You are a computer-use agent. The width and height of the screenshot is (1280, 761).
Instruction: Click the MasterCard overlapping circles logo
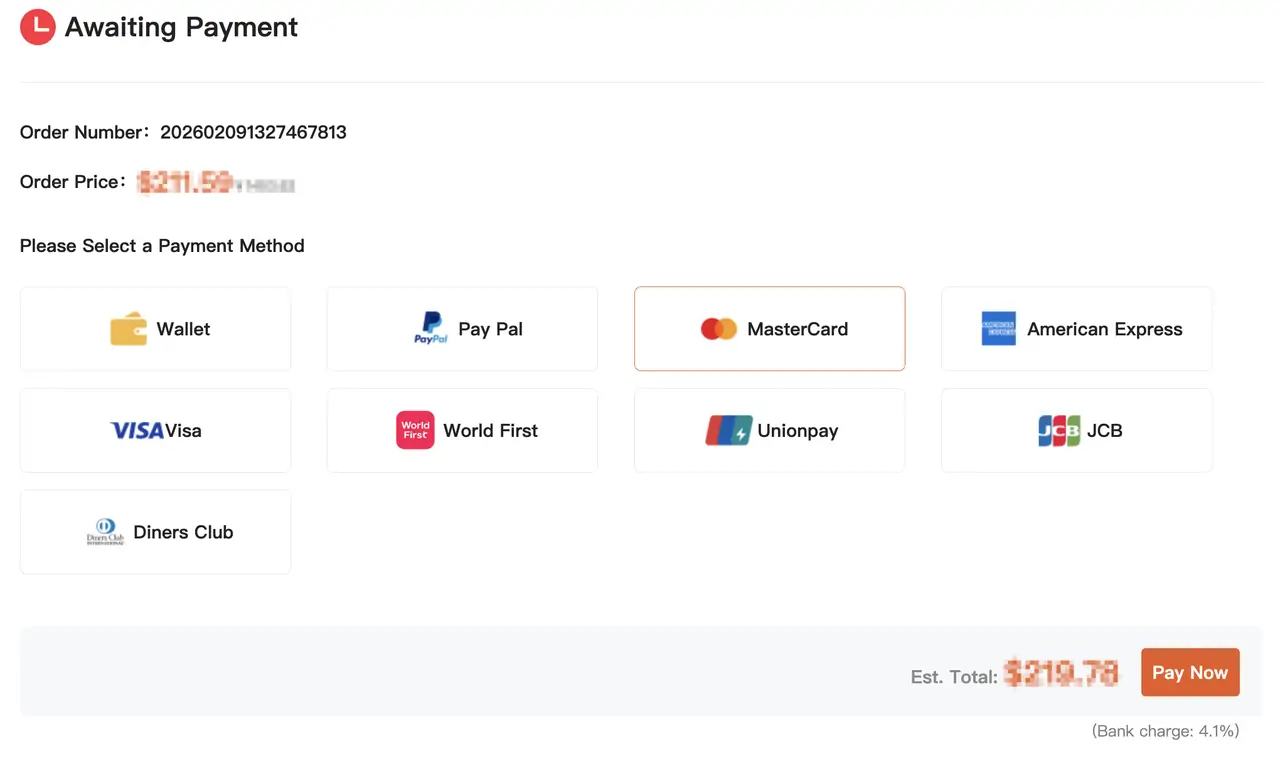coord(718,329)
